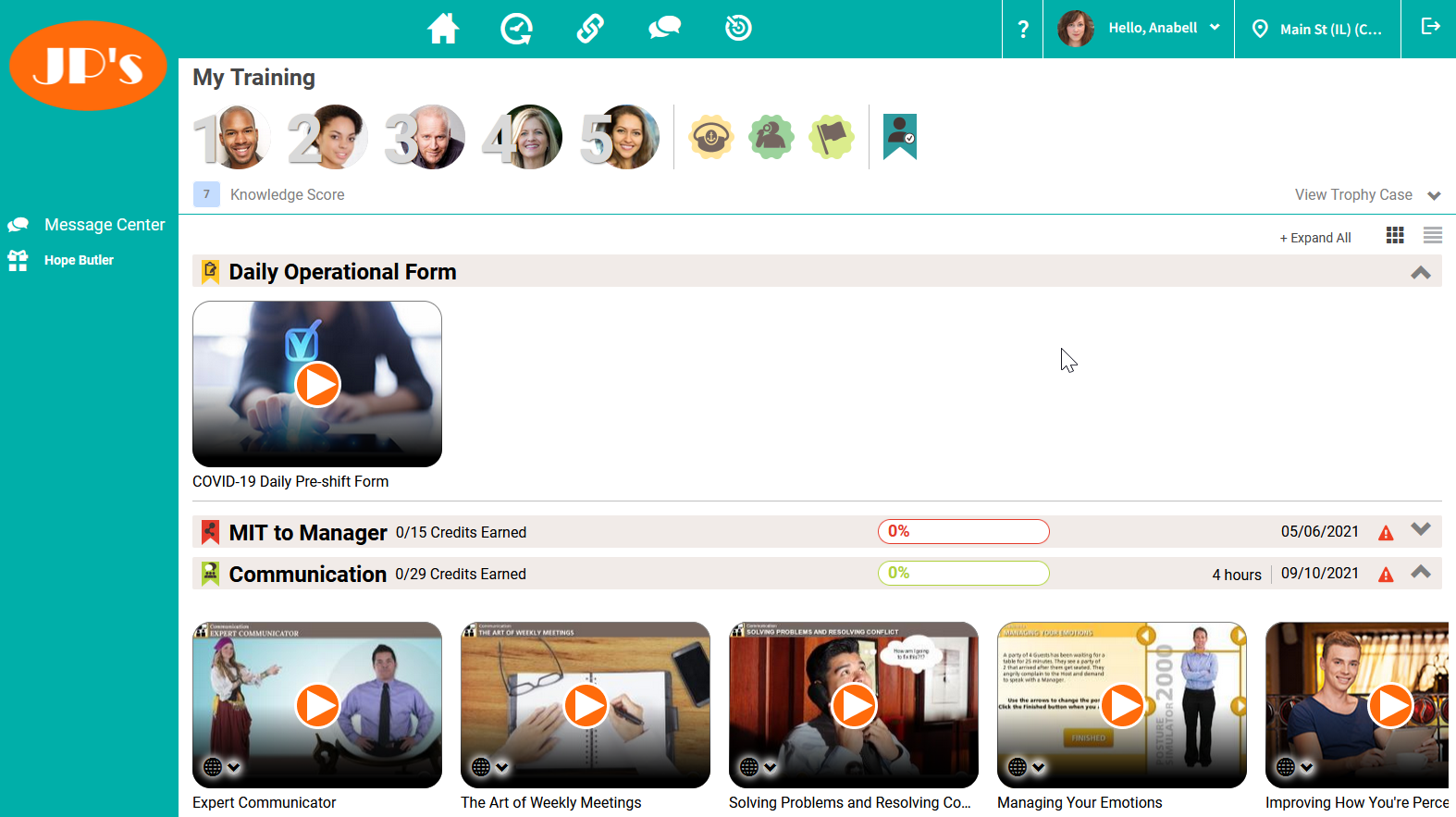
Task: Click the Message Center chat icon
Action: pyautogui.click(x=18, y=225)
